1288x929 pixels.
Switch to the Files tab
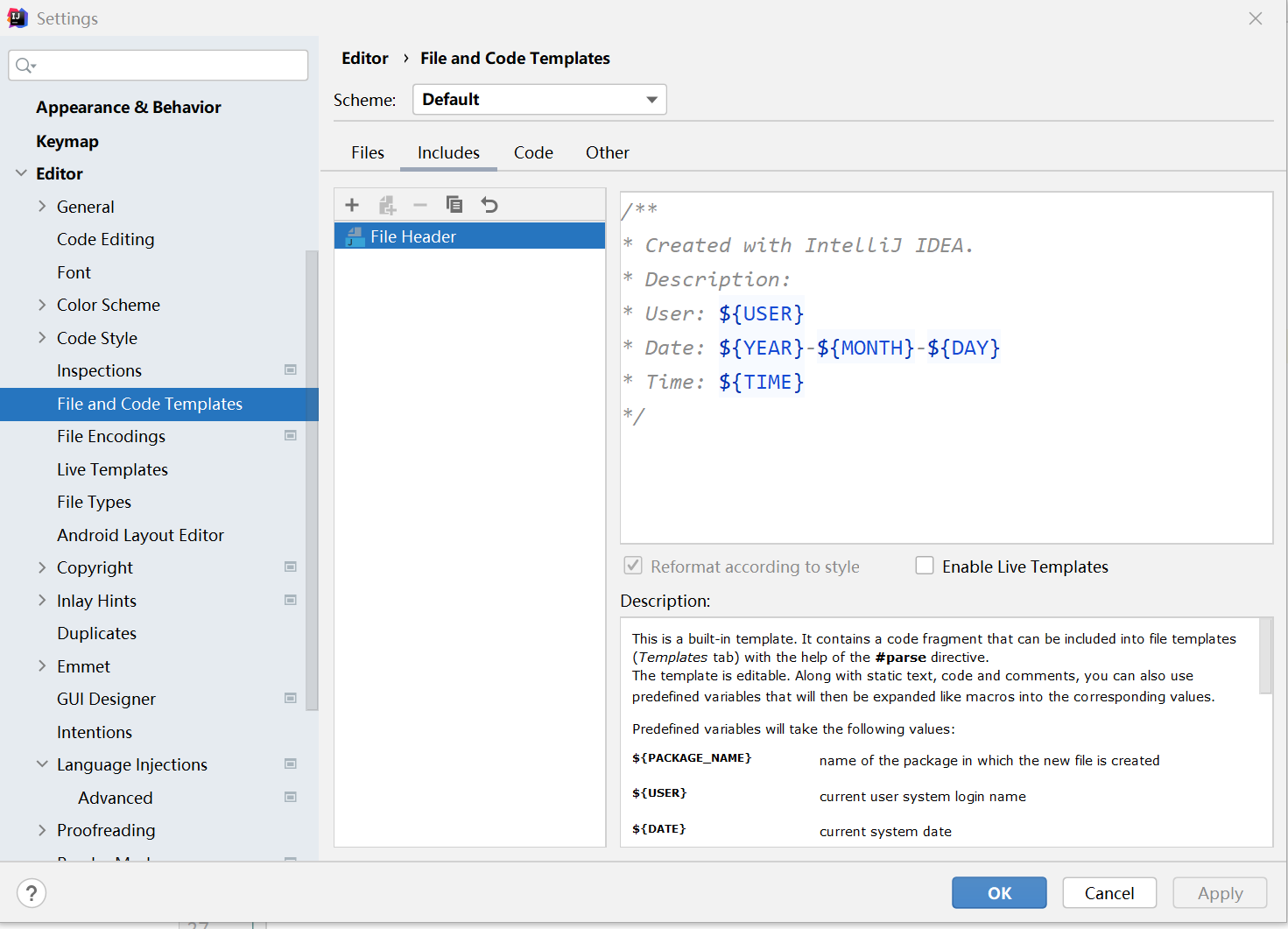(x=368, y=152)
